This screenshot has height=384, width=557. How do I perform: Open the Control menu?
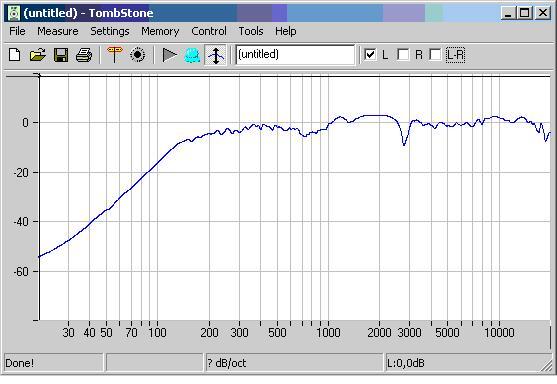(209, 31)
